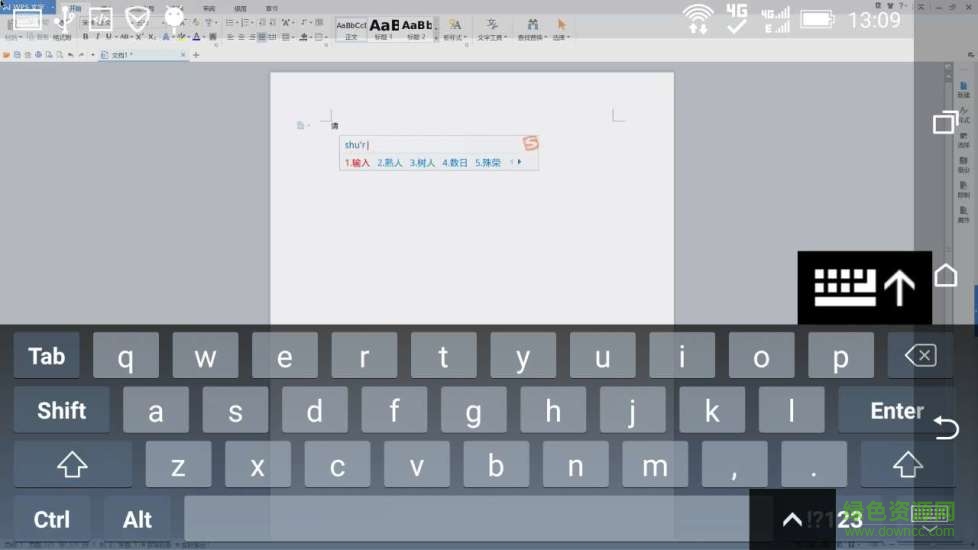
Task: Toggle the Ctrl modifier key
Action: click(x=52, y=519)
